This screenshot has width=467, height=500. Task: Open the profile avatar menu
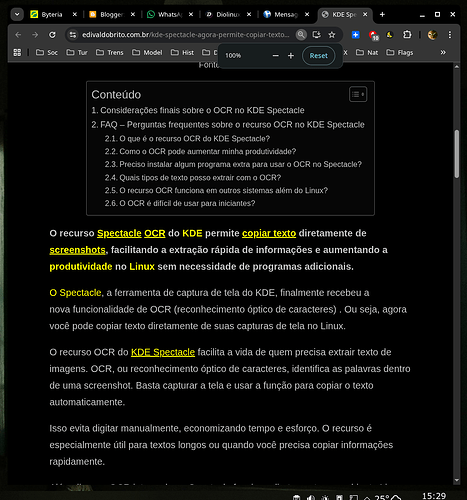[x=432, y=35]
